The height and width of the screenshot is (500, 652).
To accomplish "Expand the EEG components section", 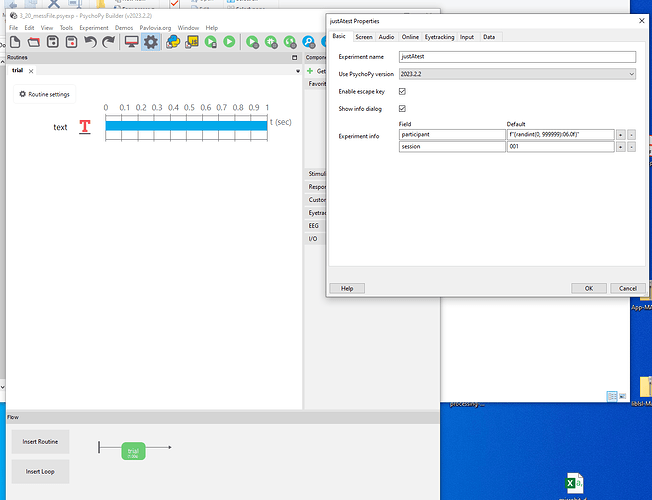I will coord(316,225).
